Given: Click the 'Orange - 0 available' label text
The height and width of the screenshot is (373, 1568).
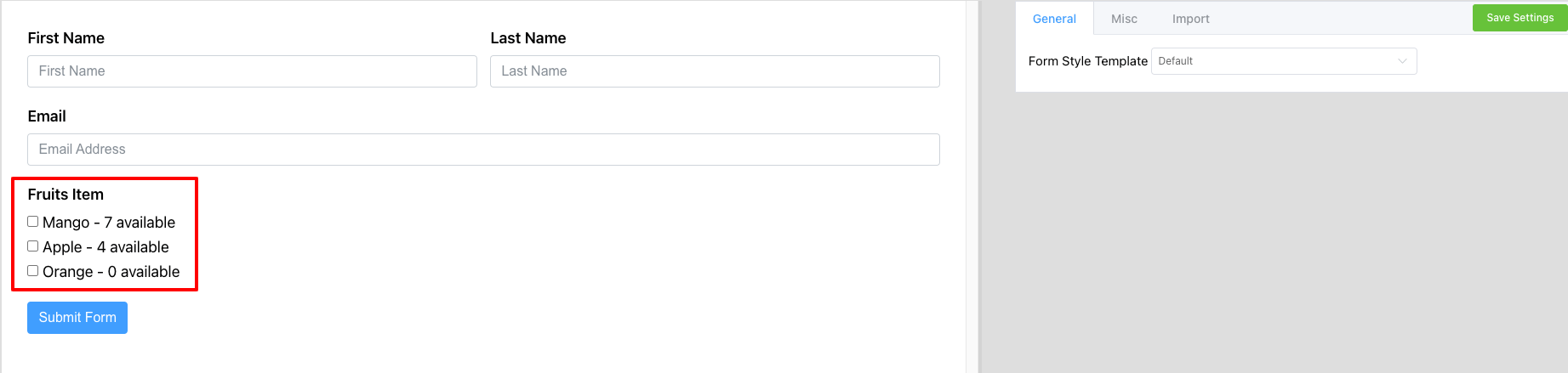Looking at the screenshot, I should [111, 272].
